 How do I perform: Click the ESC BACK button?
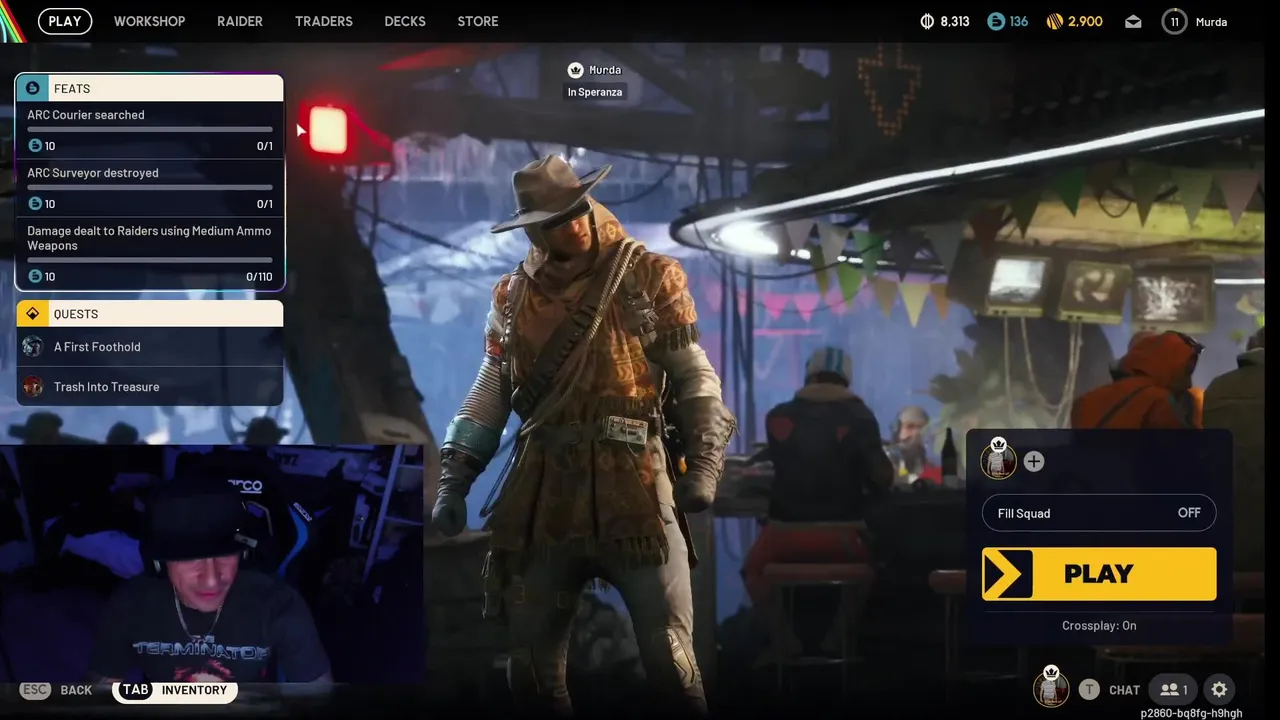click(x=57, y=690)
